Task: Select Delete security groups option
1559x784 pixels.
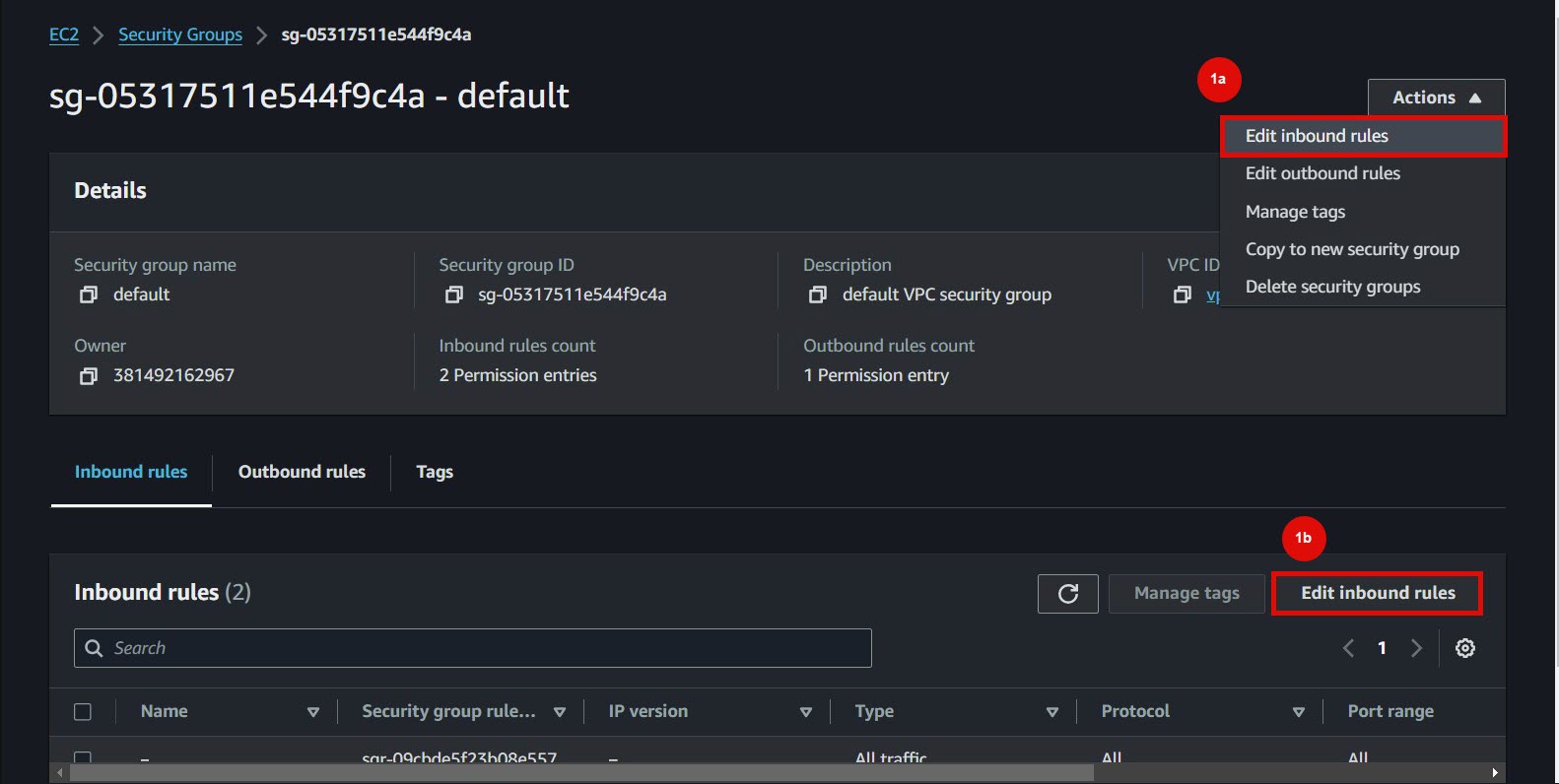Action: click(x=1363, y=287)
